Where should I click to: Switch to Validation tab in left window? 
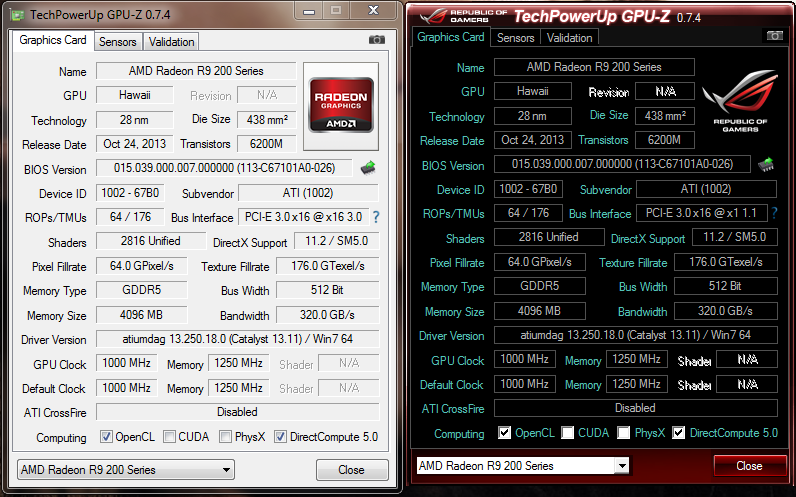point(172,42)
